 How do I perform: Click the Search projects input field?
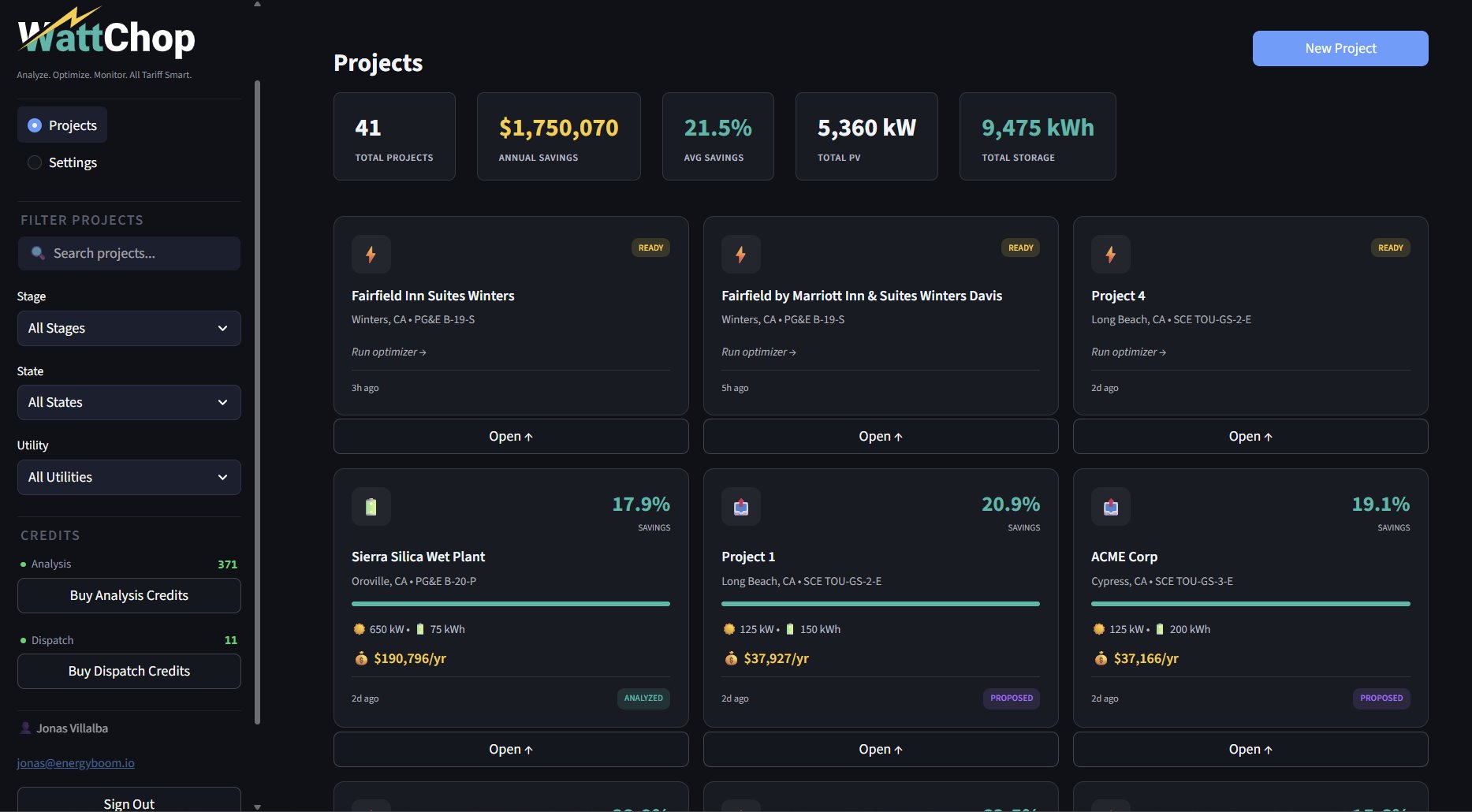click(129, 253)
